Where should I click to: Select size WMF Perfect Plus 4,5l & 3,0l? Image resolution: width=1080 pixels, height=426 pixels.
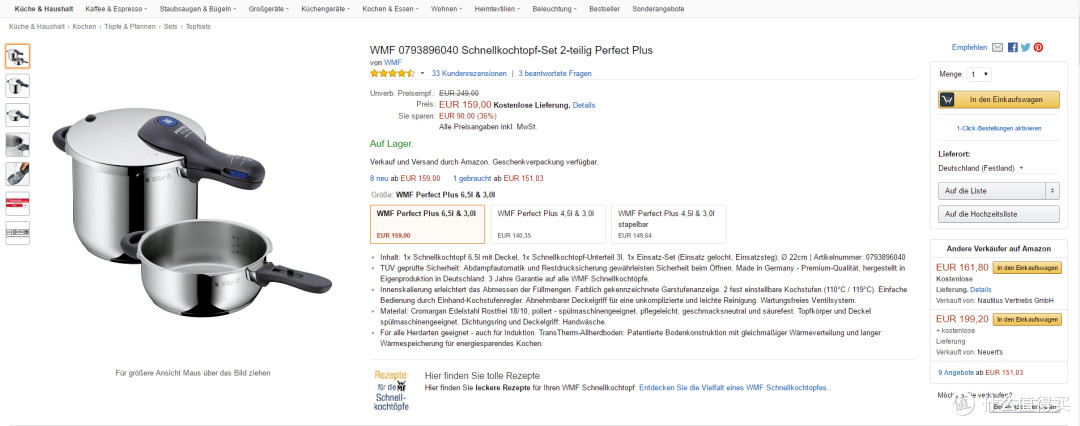tap(545, 223)
